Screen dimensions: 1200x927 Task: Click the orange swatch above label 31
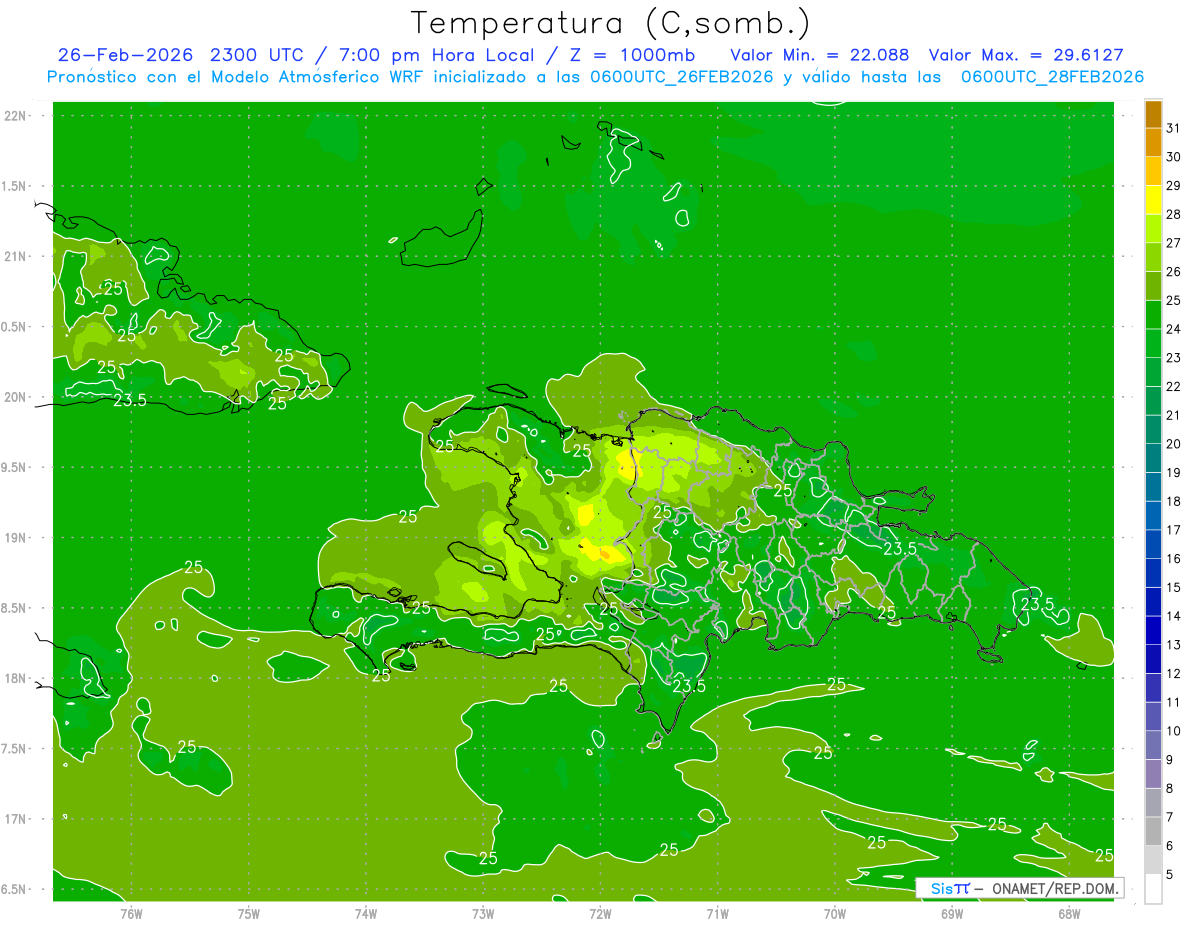1153,114
